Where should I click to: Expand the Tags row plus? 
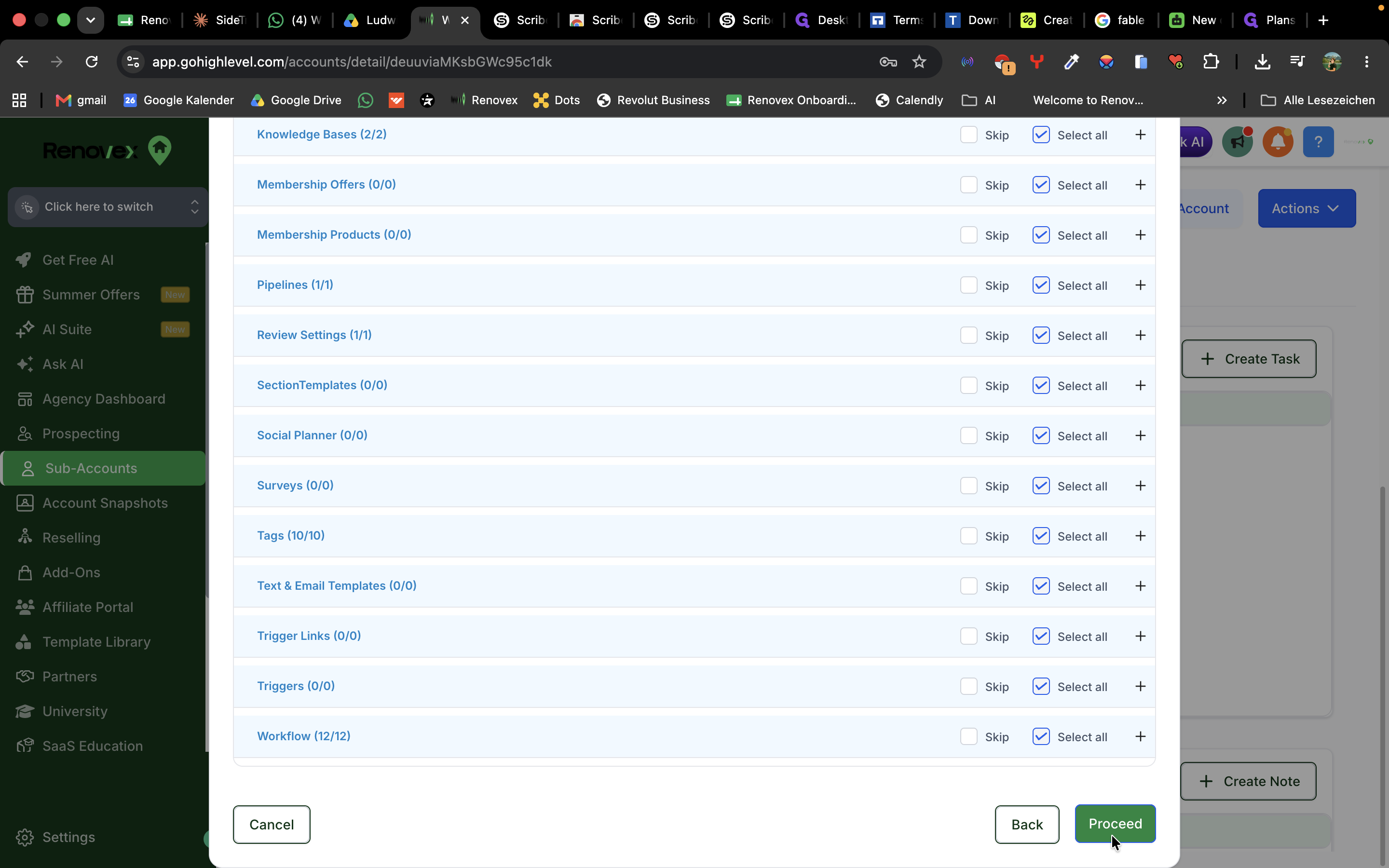[x=1140, y=536]
